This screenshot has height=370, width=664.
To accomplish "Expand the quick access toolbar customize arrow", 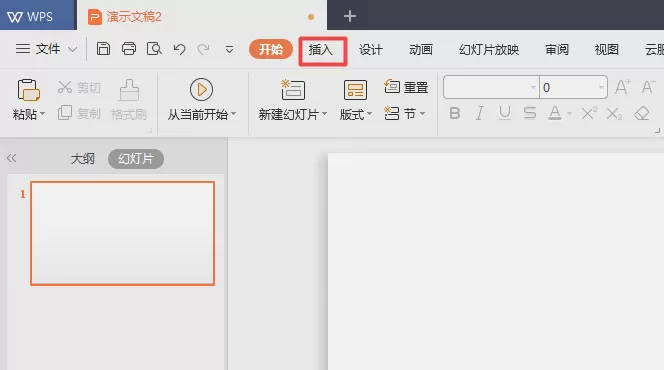I will click(x=230, y=50).
